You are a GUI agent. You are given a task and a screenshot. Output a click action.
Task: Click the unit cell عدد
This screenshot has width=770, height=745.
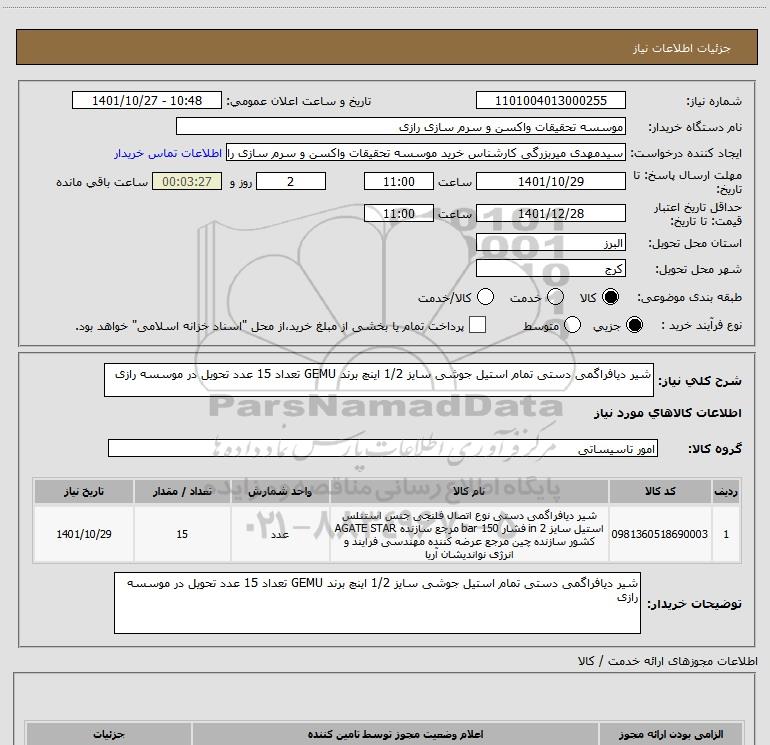coord(280,534)
